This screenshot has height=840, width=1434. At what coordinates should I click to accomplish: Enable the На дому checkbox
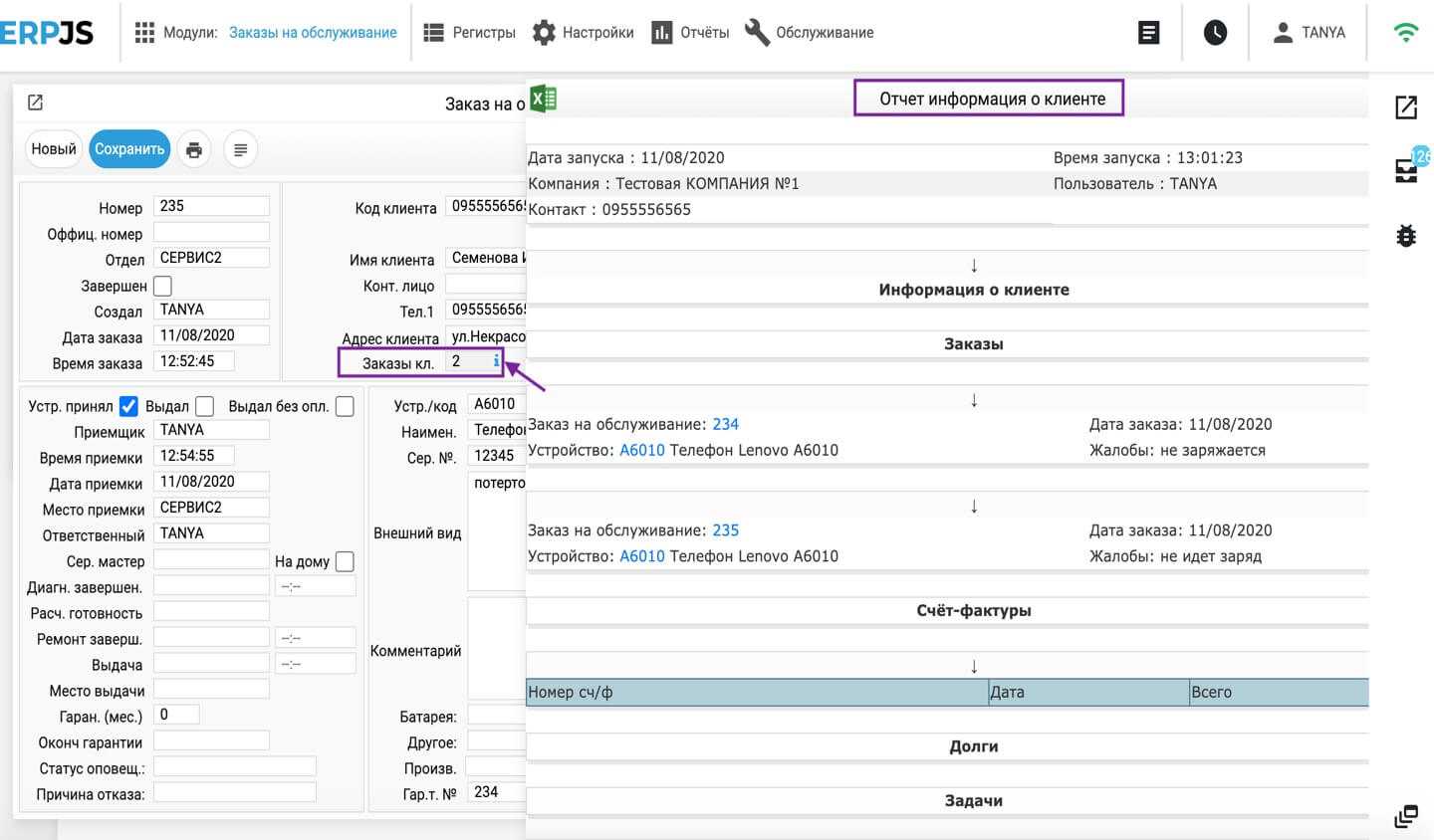point(345,561)
